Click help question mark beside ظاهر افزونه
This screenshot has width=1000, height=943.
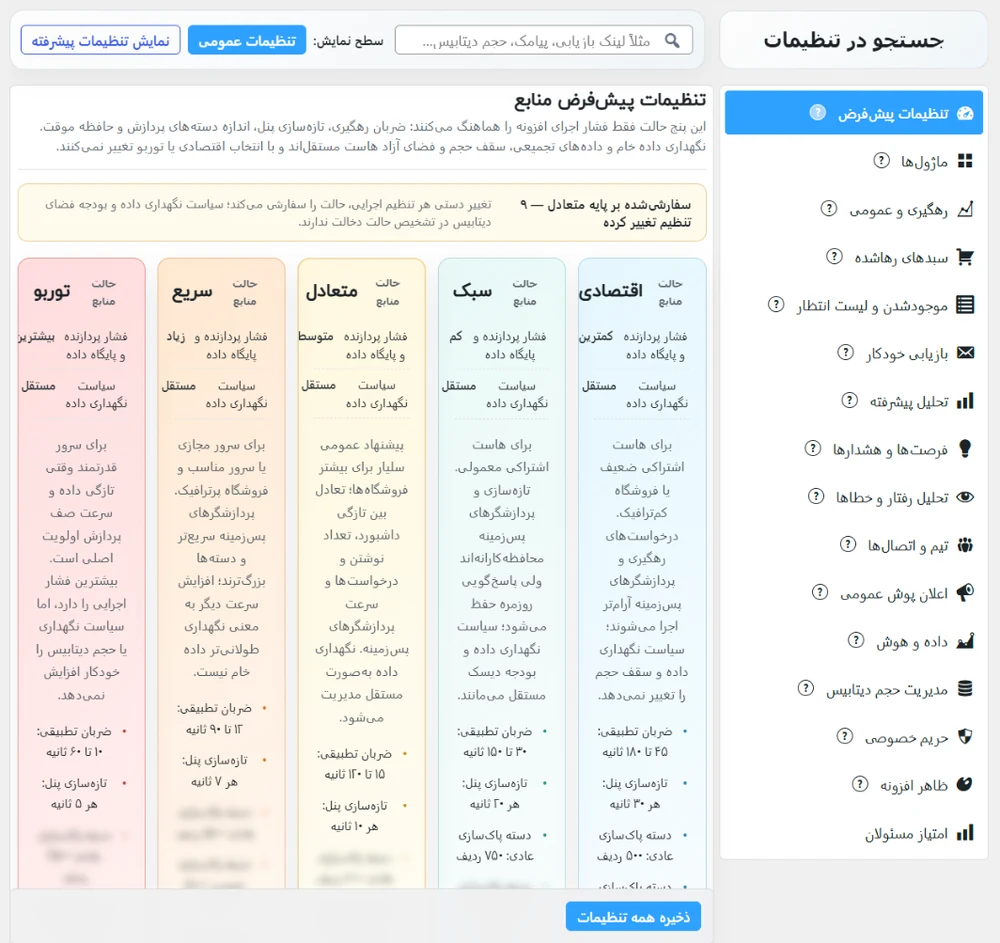[860, 784]
